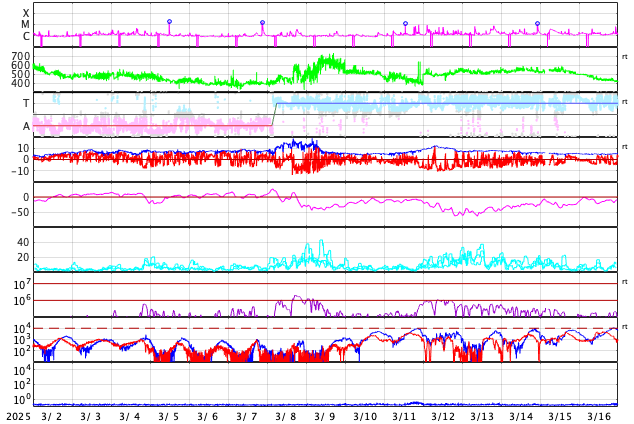The width and height of the screenshot is (634, 424).
Task: Click the '3/ 3' date label
Action: pyautogui.click(x=91, y=417)
